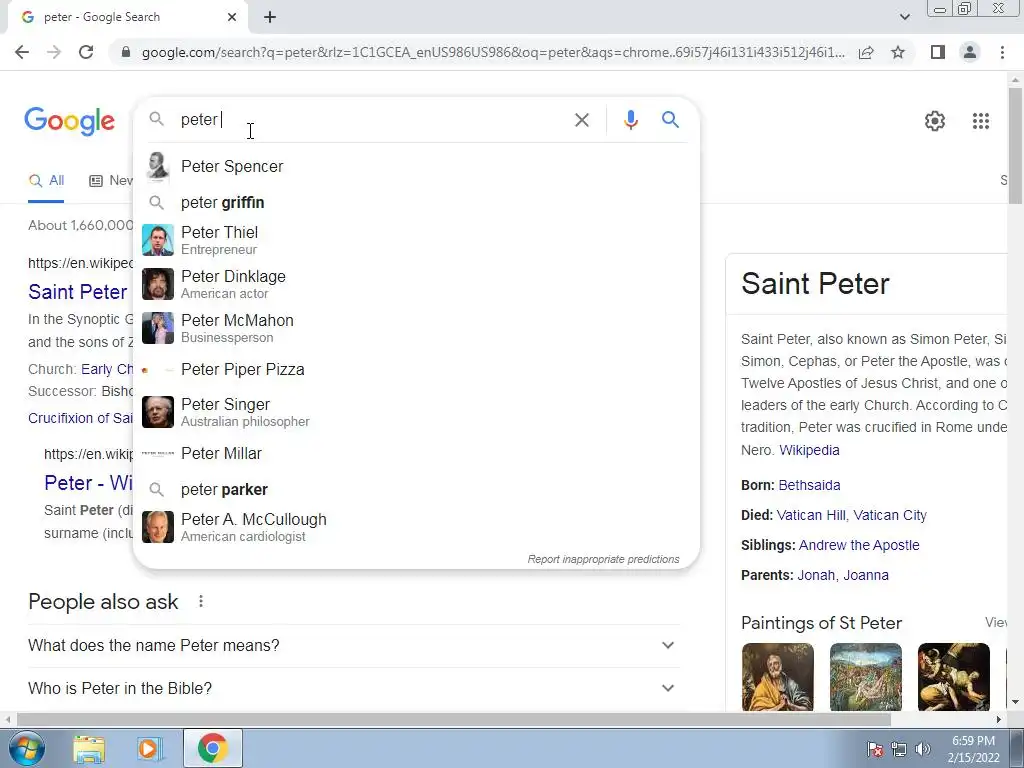Select 'Peter Dinklage' suggestion
1024x768 pixels.
click(416, 284)
